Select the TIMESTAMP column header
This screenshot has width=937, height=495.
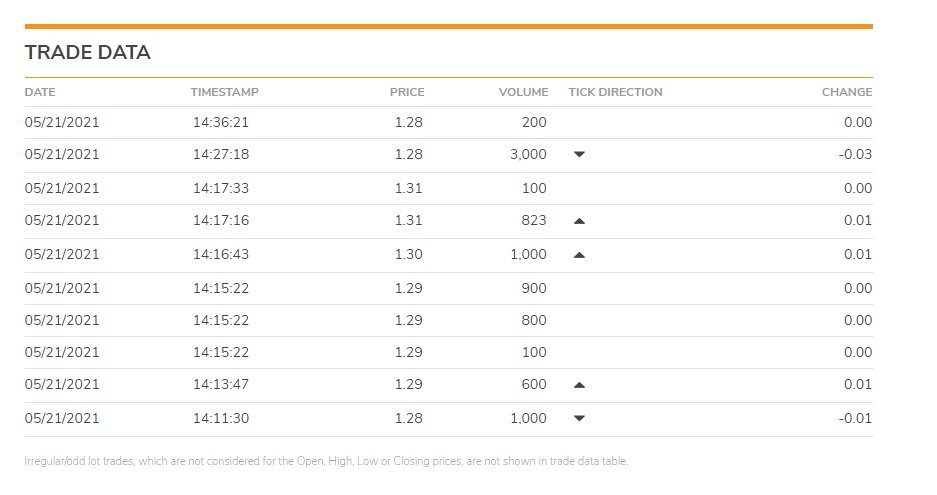225,92
